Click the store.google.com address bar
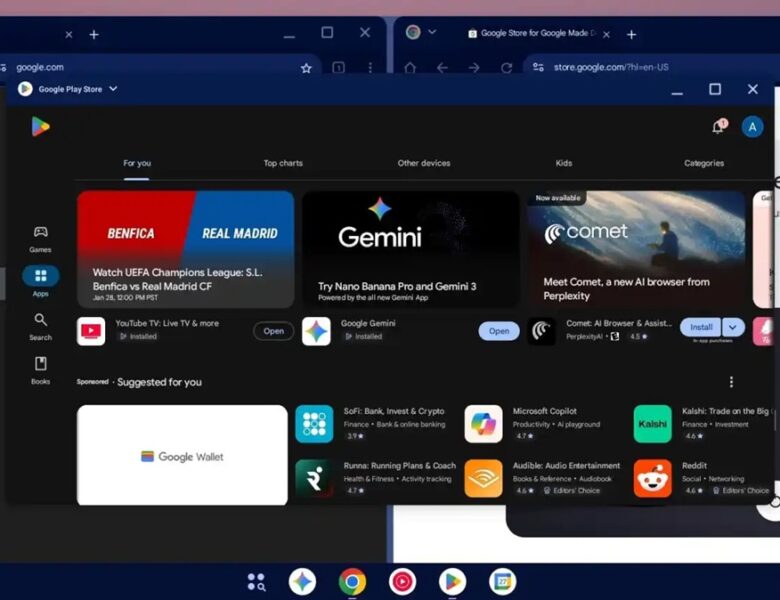Viewport: 780px width, 600px height. click(x=652, y=67)
